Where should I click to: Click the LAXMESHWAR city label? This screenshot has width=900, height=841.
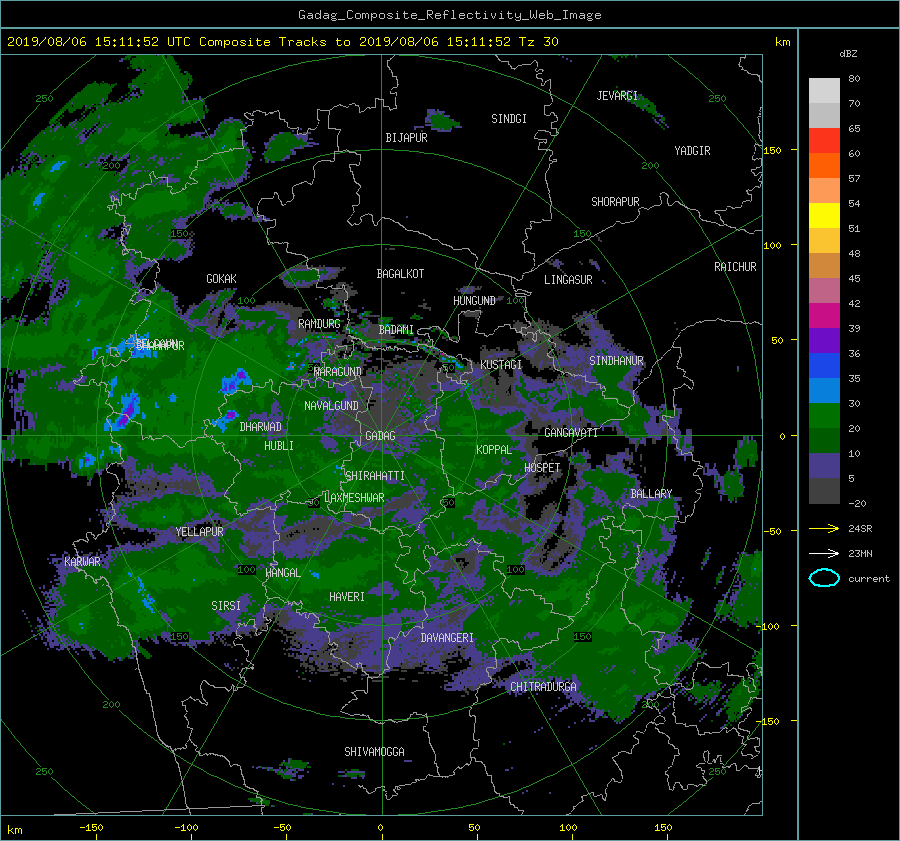354,498
